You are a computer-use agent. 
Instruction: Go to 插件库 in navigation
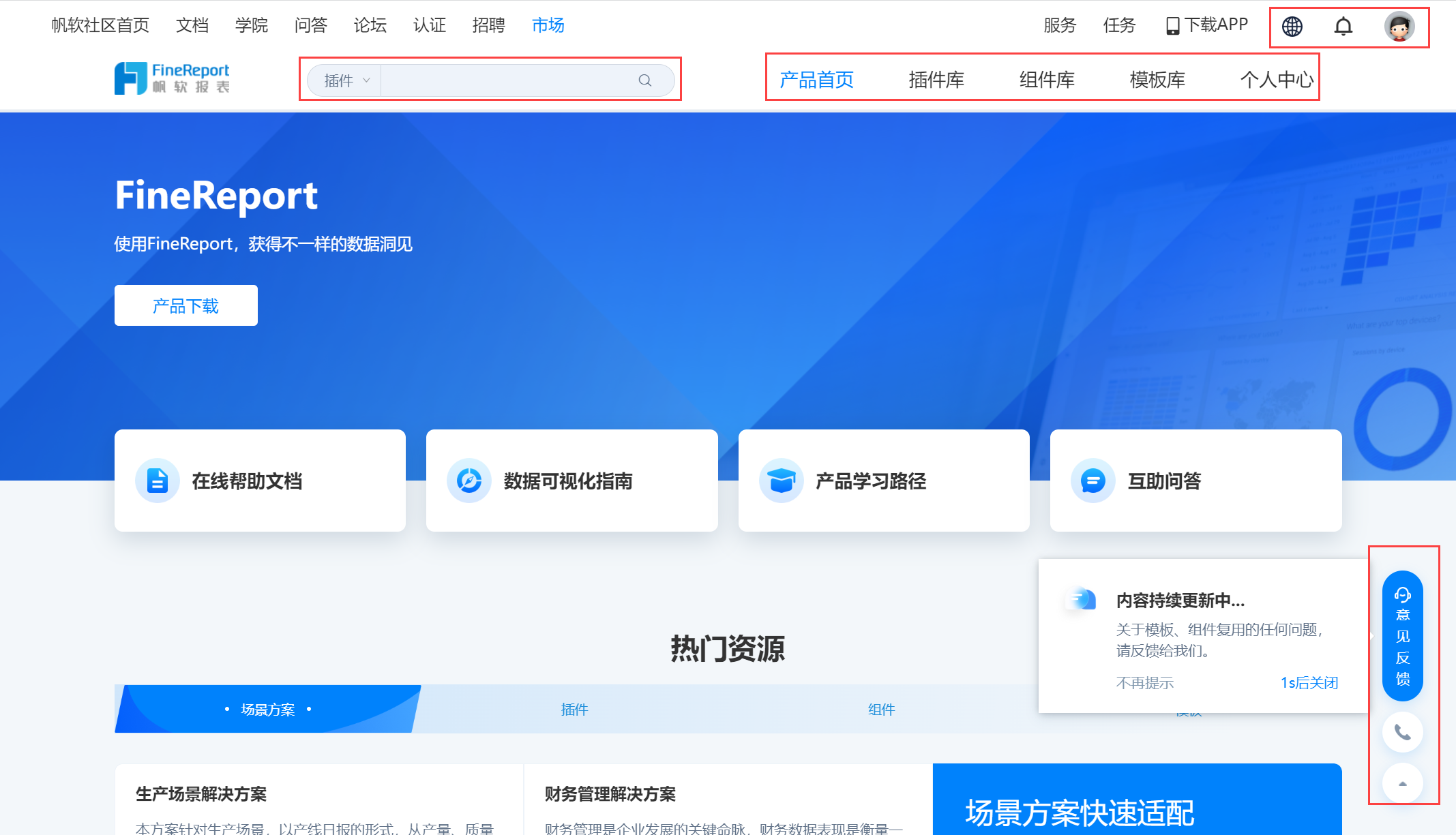click(936, 80)
